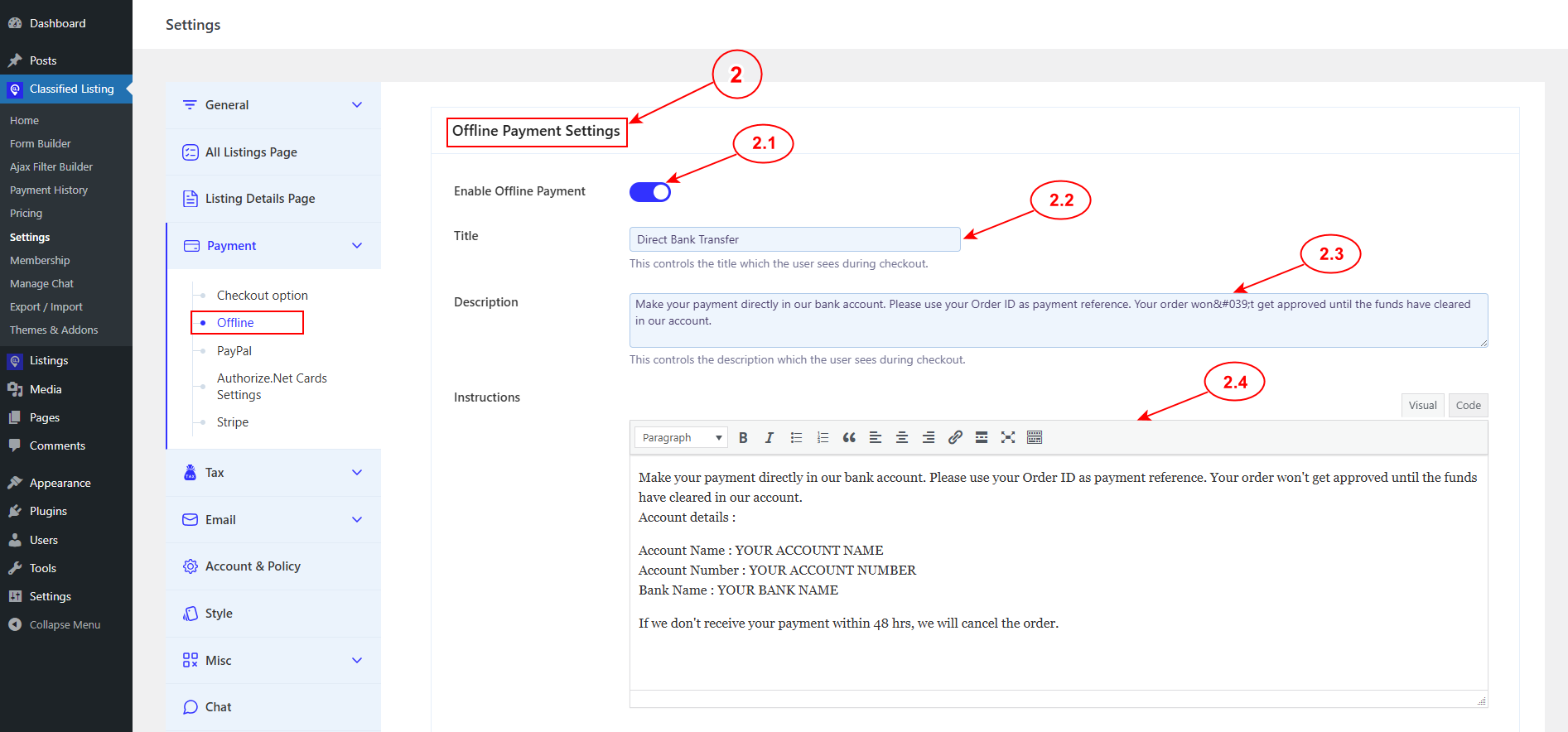1568x732 pixels.
Task: Open the PayPal payment submenu item
Action: [234, 351]
